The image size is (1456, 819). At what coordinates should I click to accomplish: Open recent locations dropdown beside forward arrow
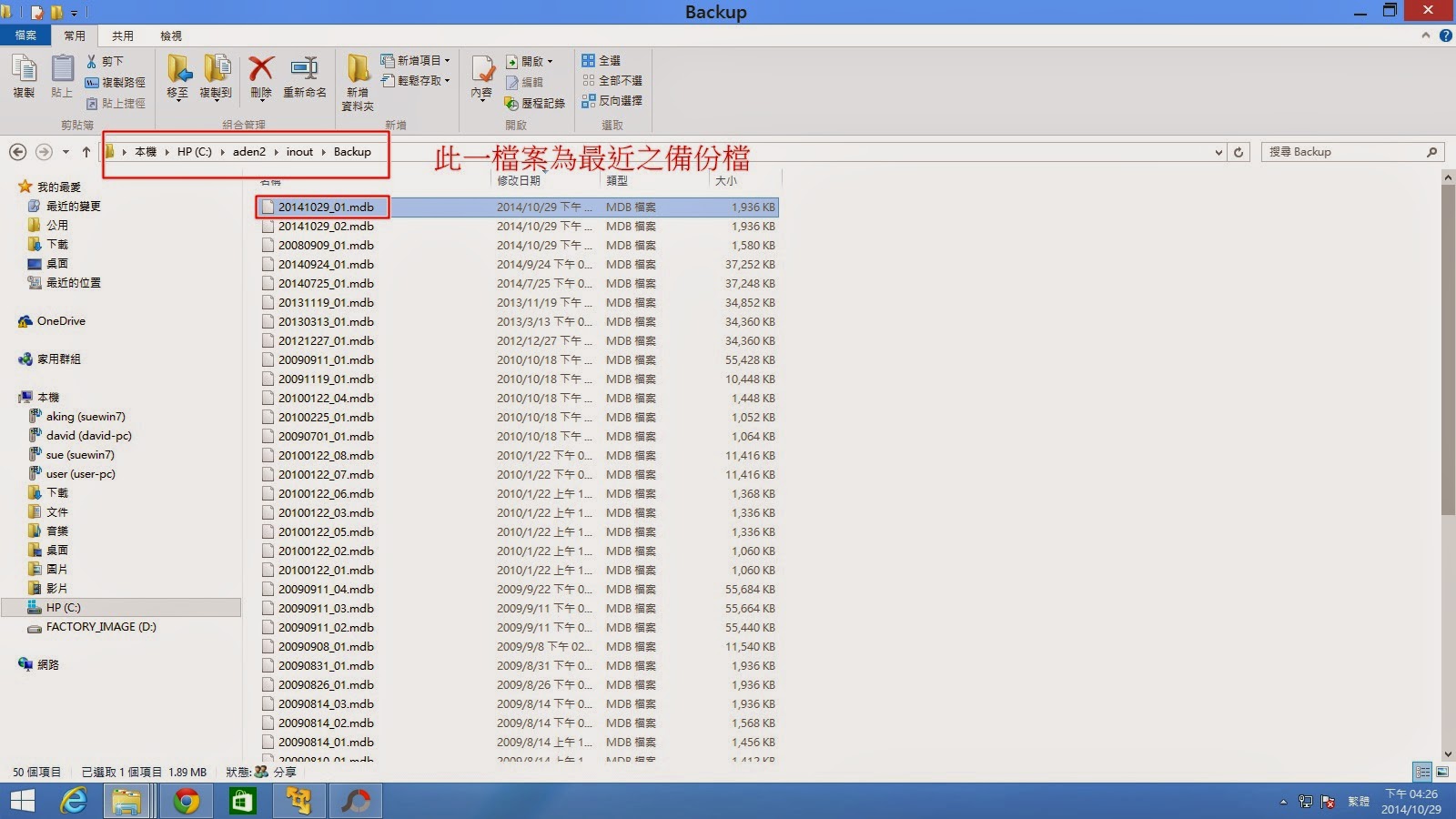click(x=66, y=152)
